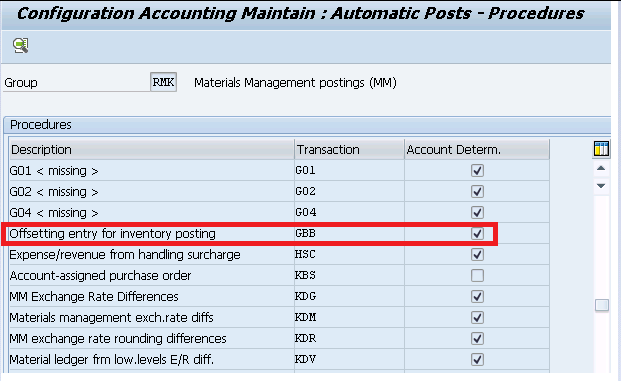Click the Description column header
621x381 pixels.
[152, 149]
